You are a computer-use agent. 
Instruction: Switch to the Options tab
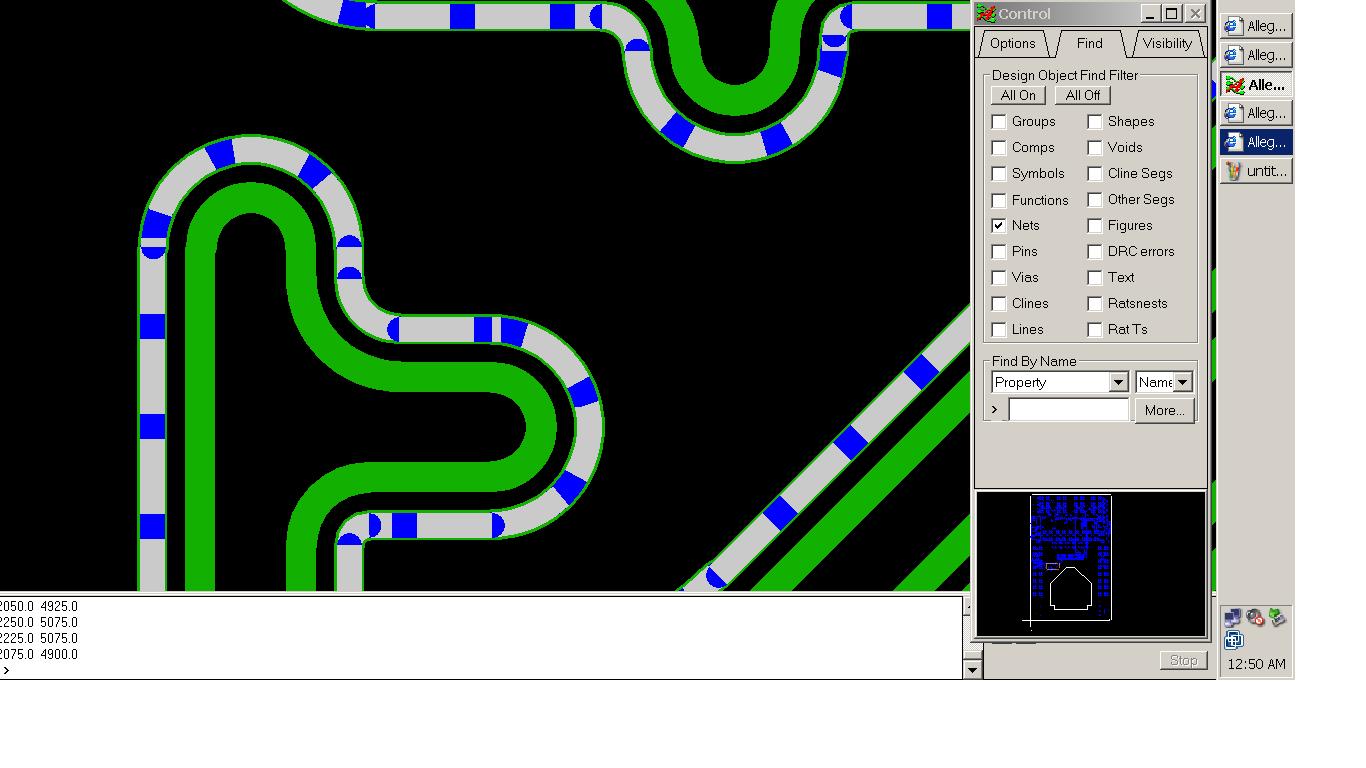click(1013, 44)
